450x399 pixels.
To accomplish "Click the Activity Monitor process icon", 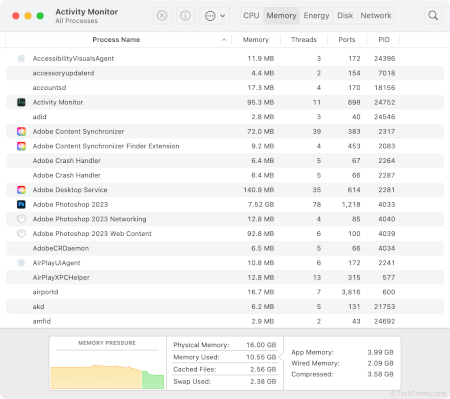I will [21, 102].
